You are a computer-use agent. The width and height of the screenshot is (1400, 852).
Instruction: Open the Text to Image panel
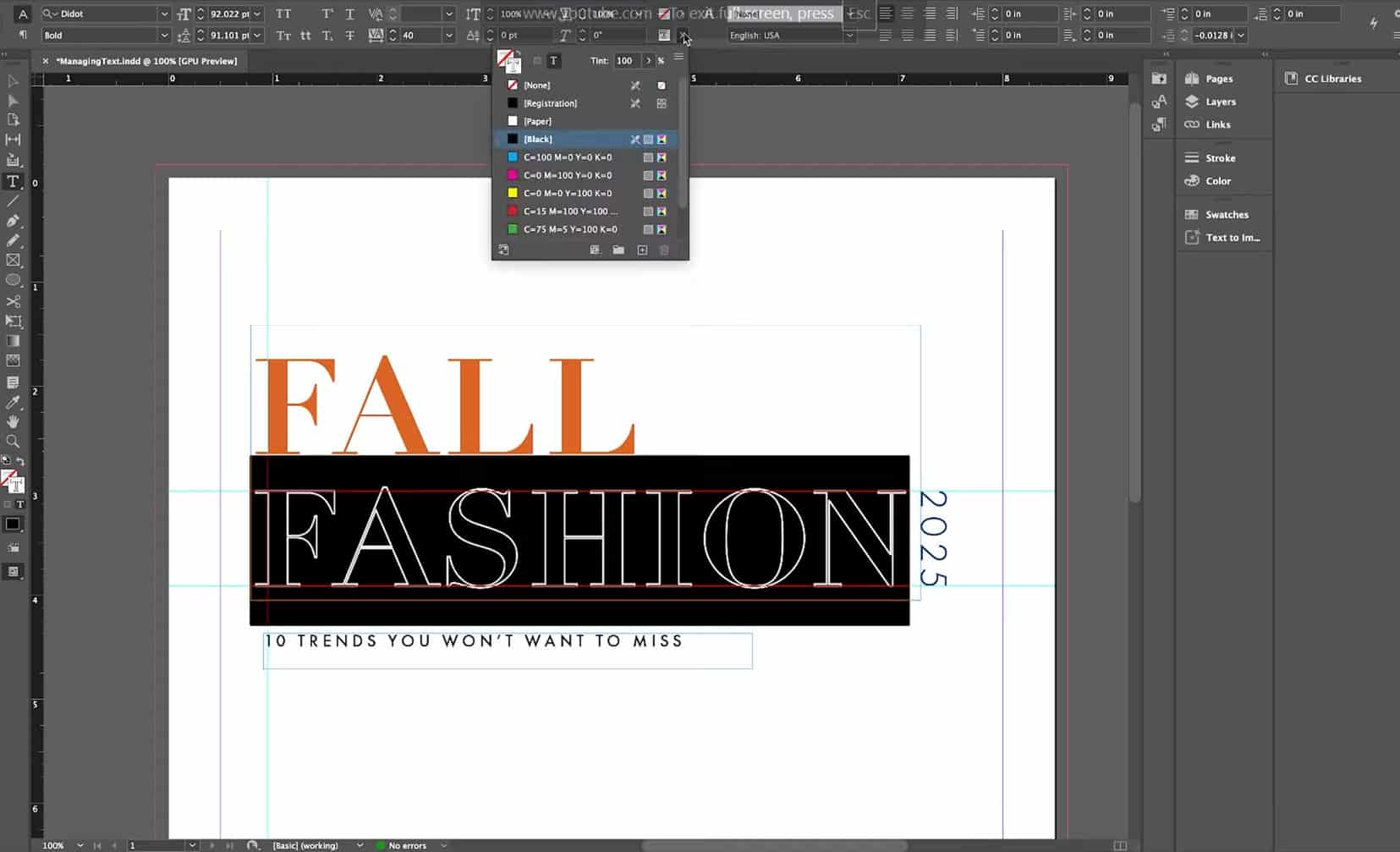1232,238
